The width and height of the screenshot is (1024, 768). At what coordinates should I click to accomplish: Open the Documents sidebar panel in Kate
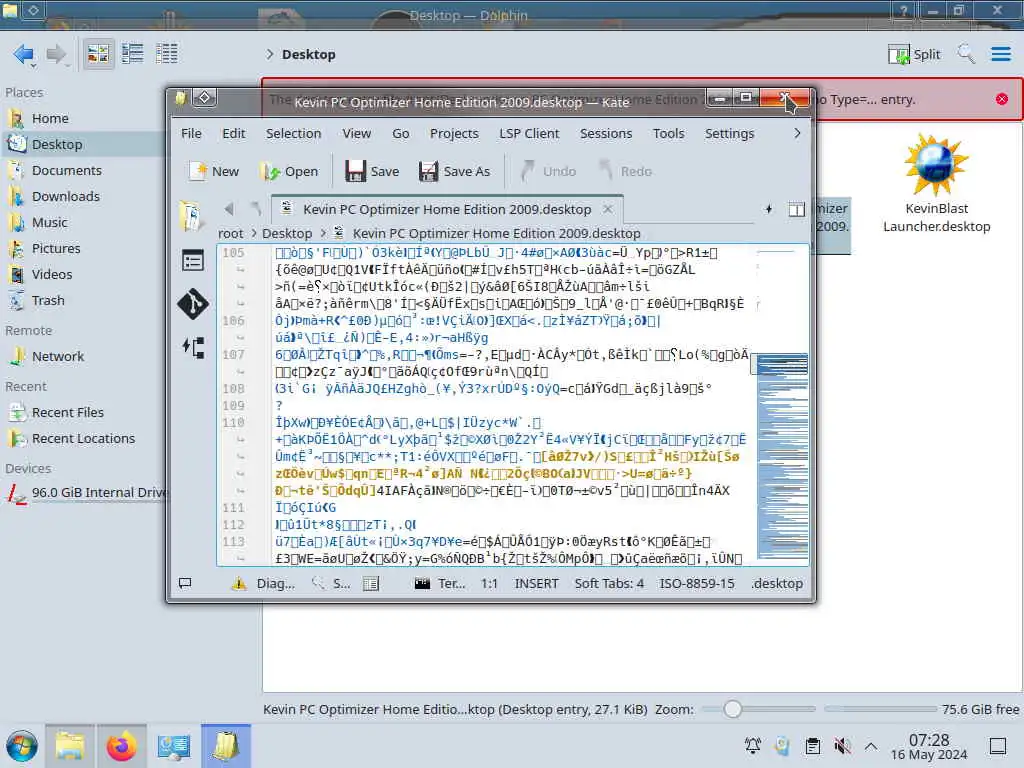pos(192,216)
